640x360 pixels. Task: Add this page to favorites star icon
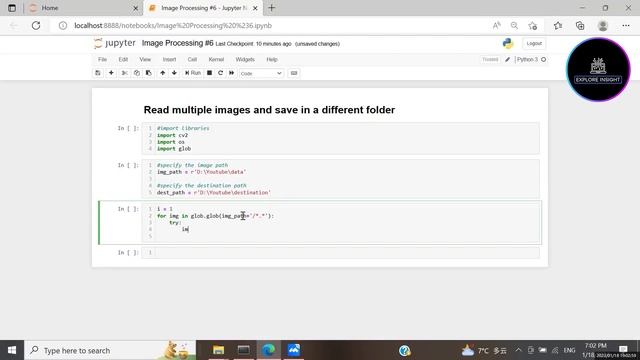point(532,26)
